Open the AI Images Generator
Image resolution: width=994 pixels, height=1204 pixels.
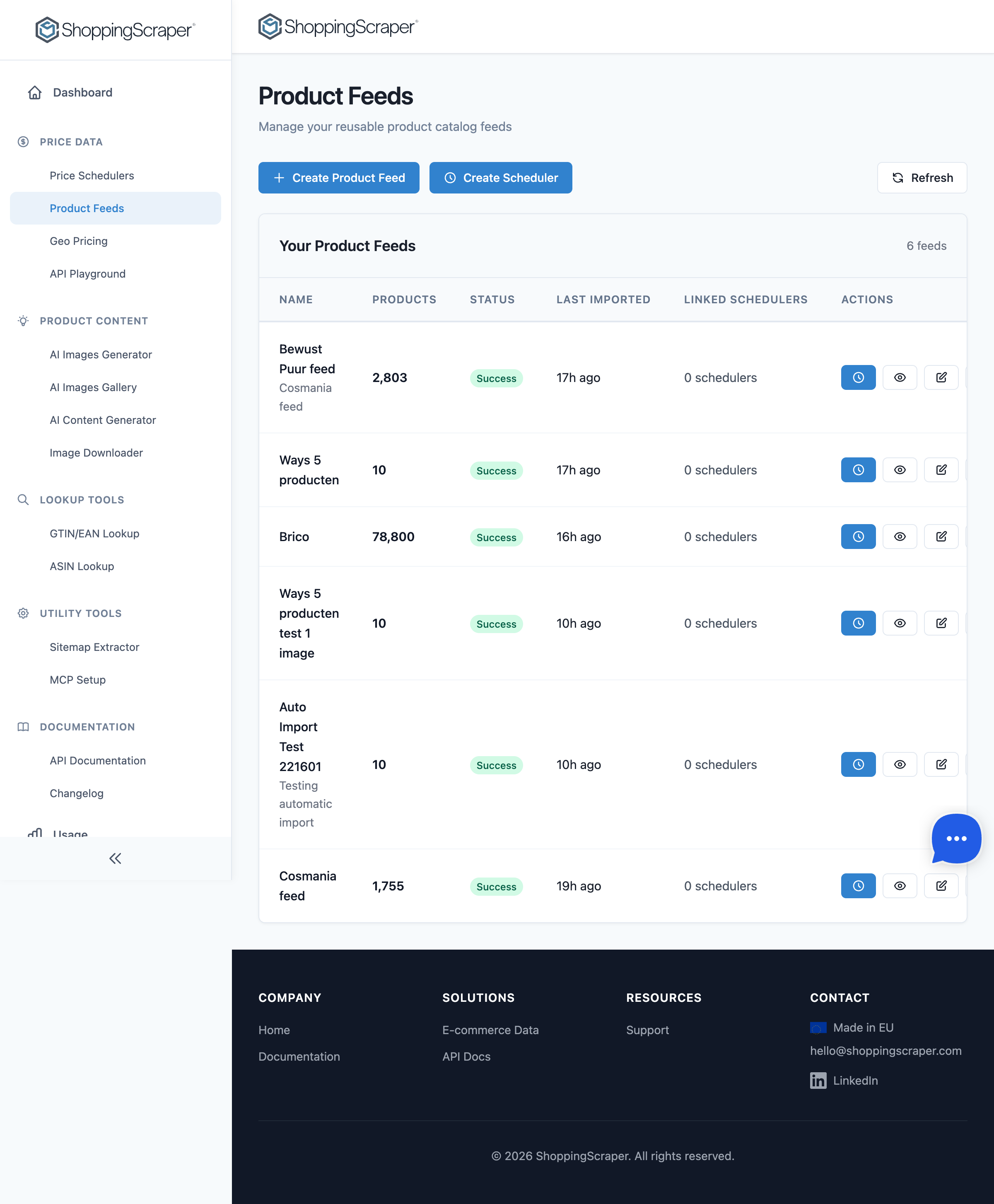(101, 354)
